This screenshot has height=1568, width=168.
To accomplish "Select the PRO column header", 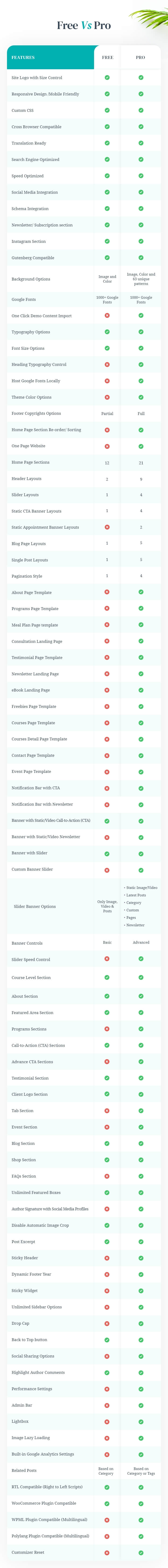I will click(x=141, y=57).
